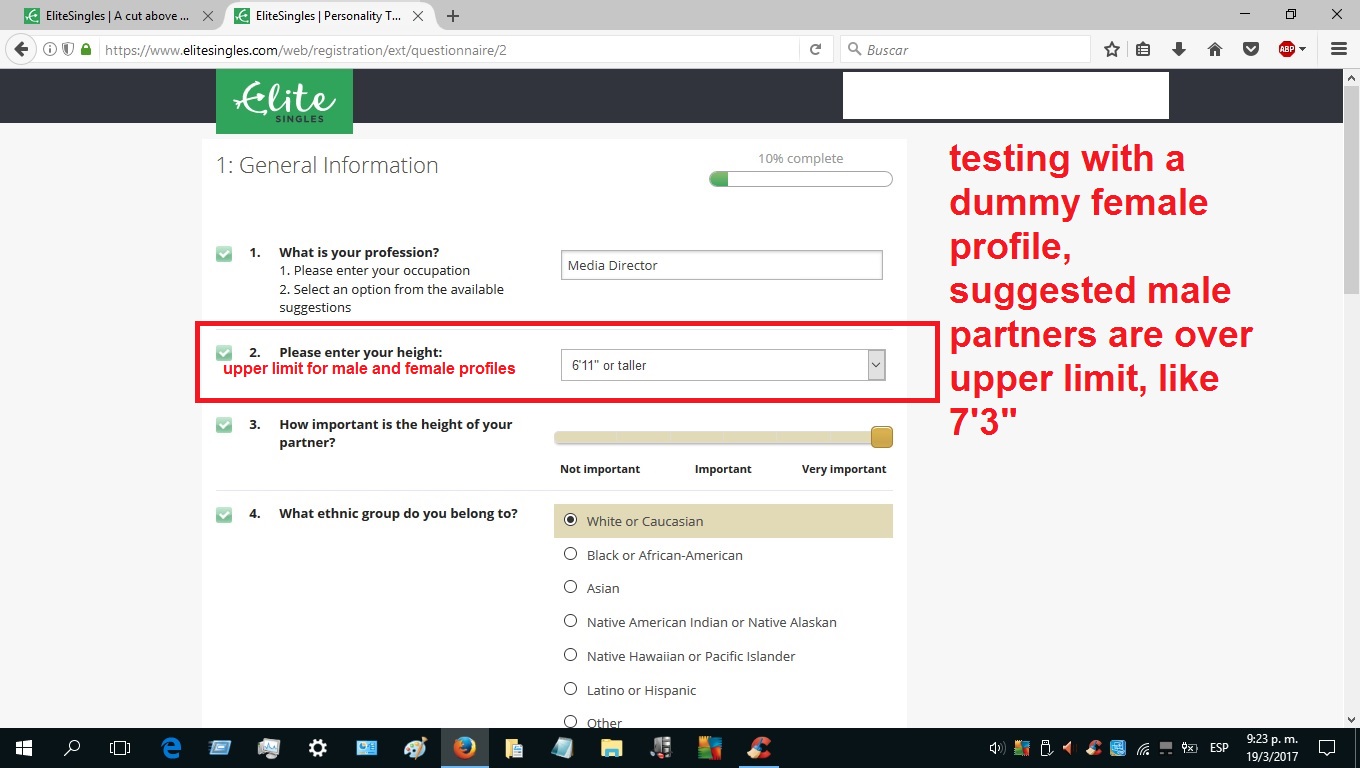This screenshot has height=768, width=1360.
Task: Click the Firefox URL address bar
Action: [450, 49]
